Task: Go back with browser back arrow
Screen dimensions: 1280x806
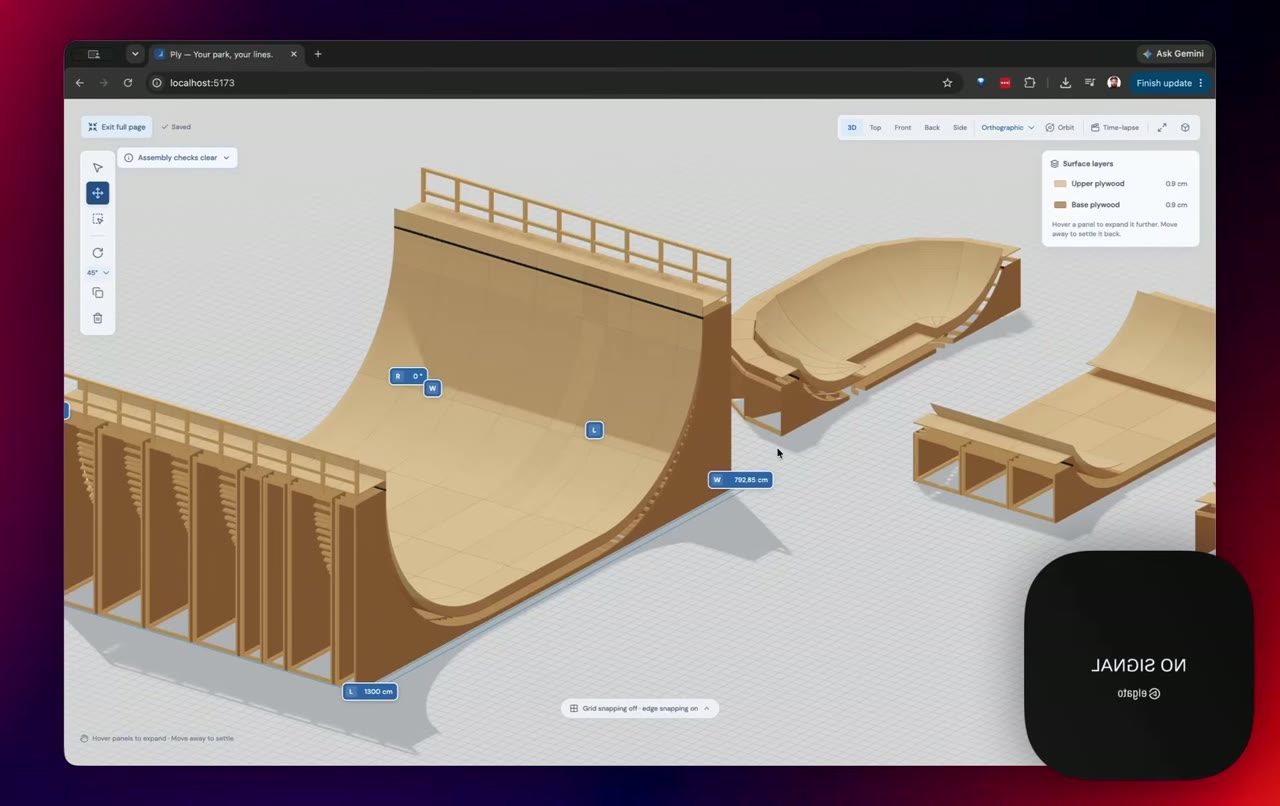Action: tap(80, 83)
